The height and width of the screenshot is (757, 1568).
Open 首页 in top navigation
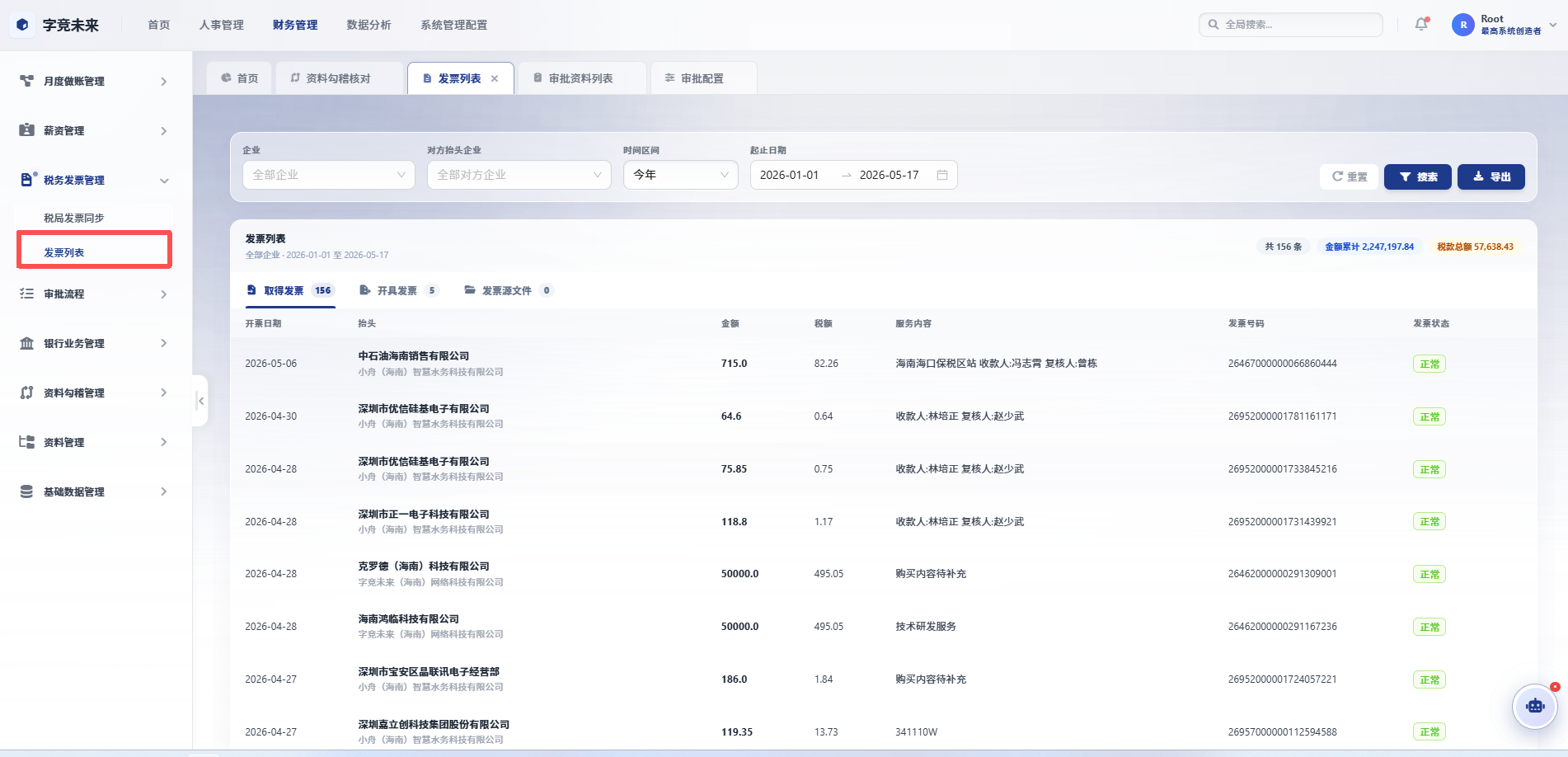159,25
